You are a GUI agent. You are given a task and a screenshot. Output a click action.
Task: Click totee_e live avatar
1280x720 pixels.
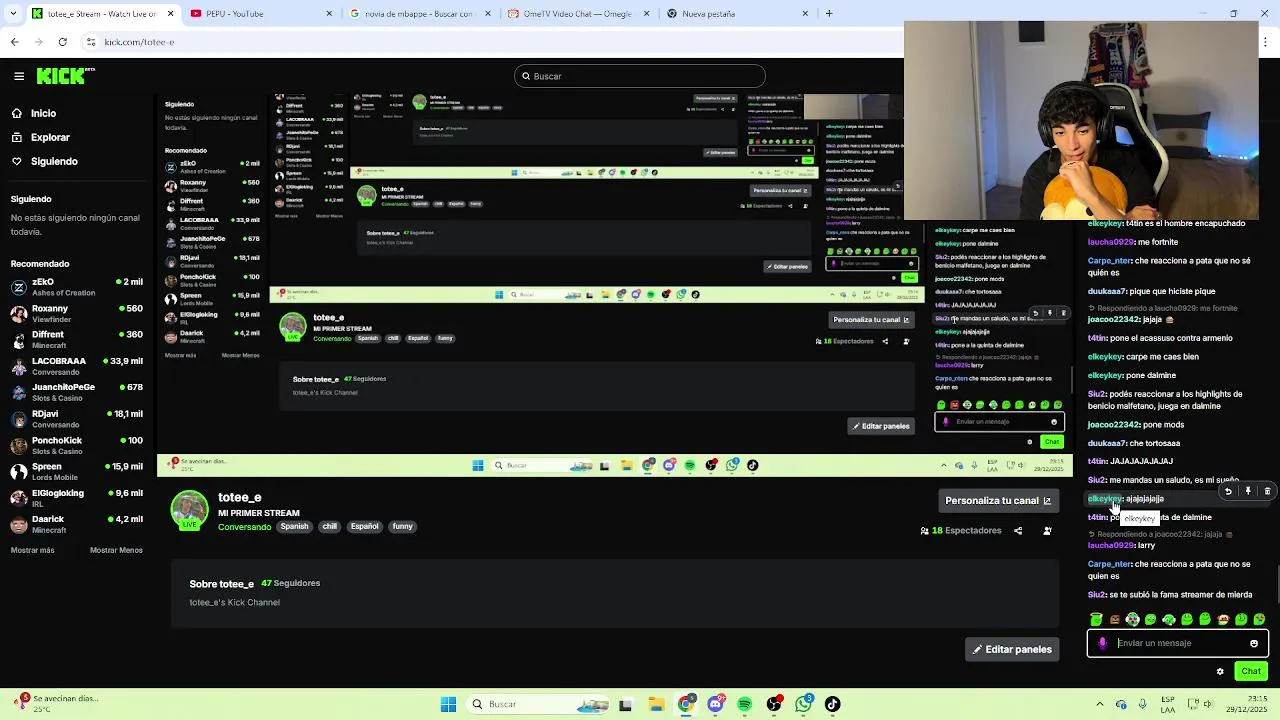[189, 510]
